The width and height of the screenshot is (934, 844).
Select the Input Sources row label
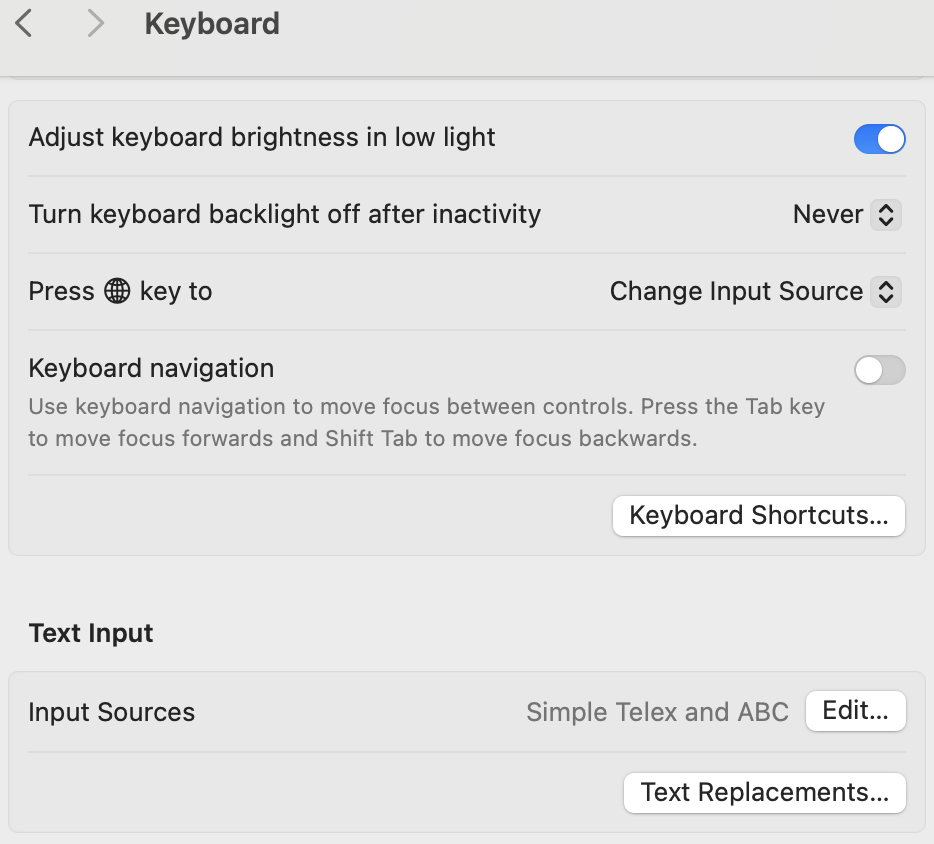(x=111, y=712)
